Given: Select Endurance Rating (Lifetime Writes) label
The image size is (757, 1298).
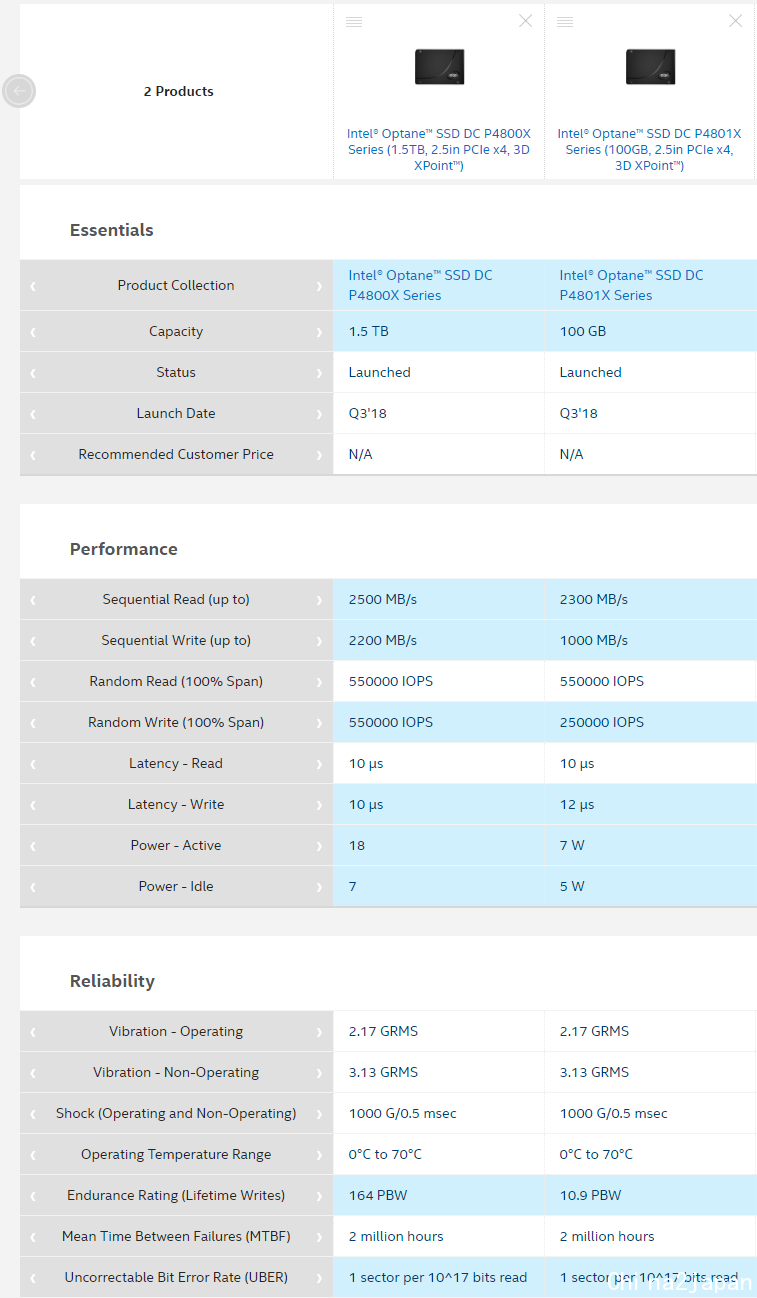Looking at the screenshot, I should click(176, 1195).
